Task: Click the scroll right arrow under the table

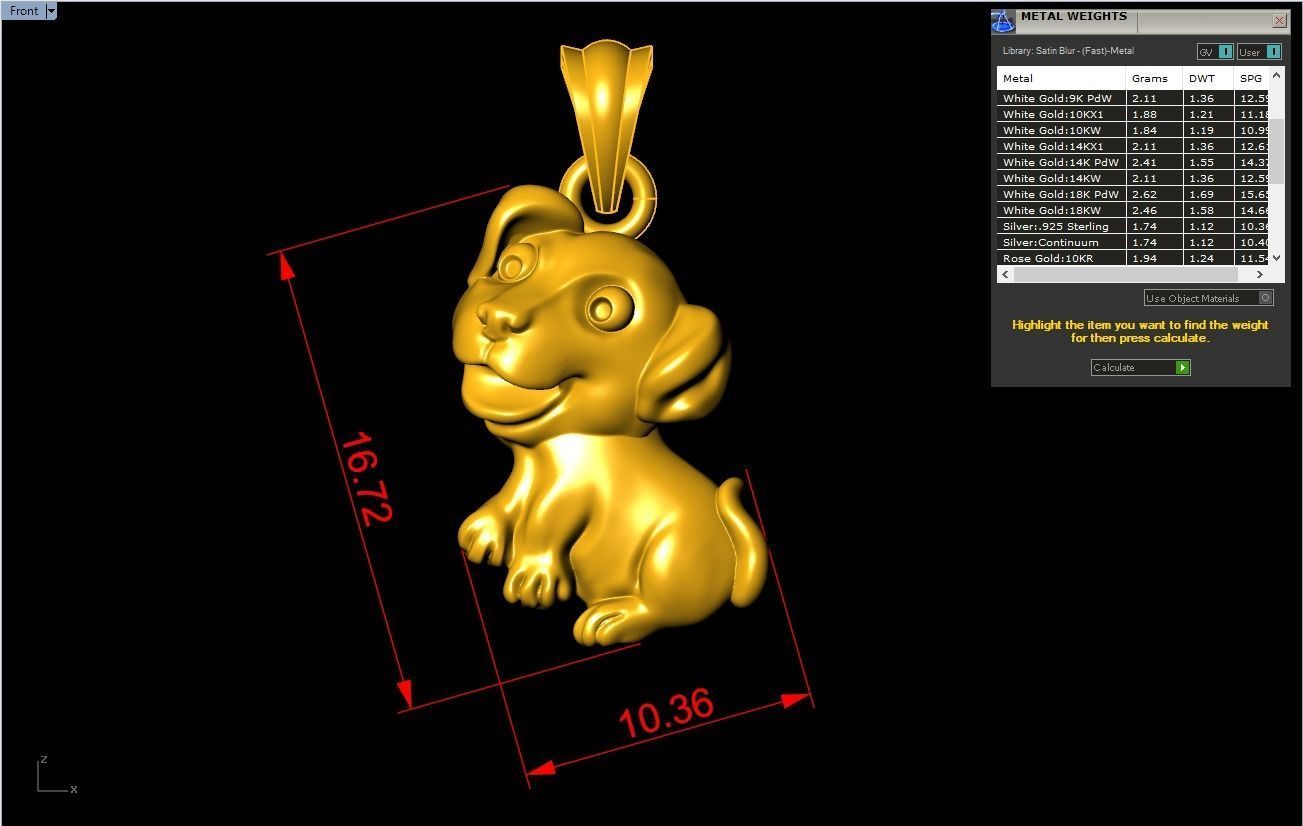Action: pyautogui.click(x=1260, y=274)
